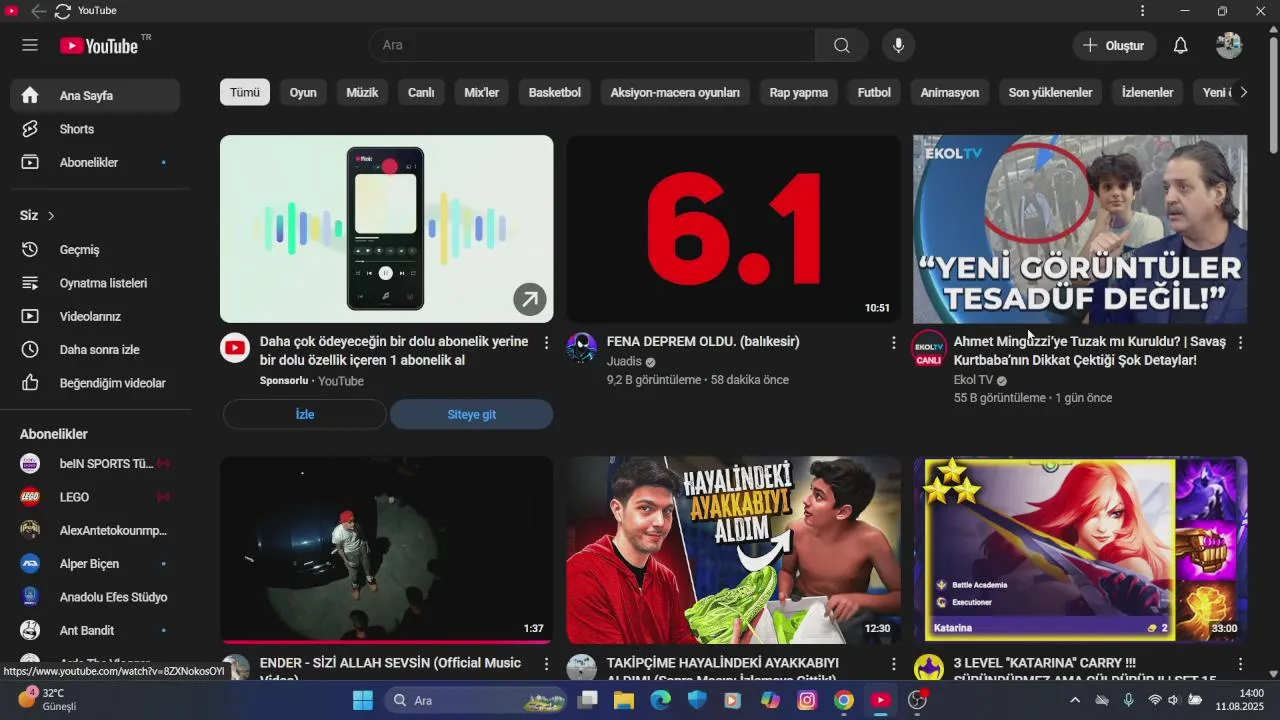Expand the Siz section chevron
The image size is (1280, 720).
pos(51,216)
